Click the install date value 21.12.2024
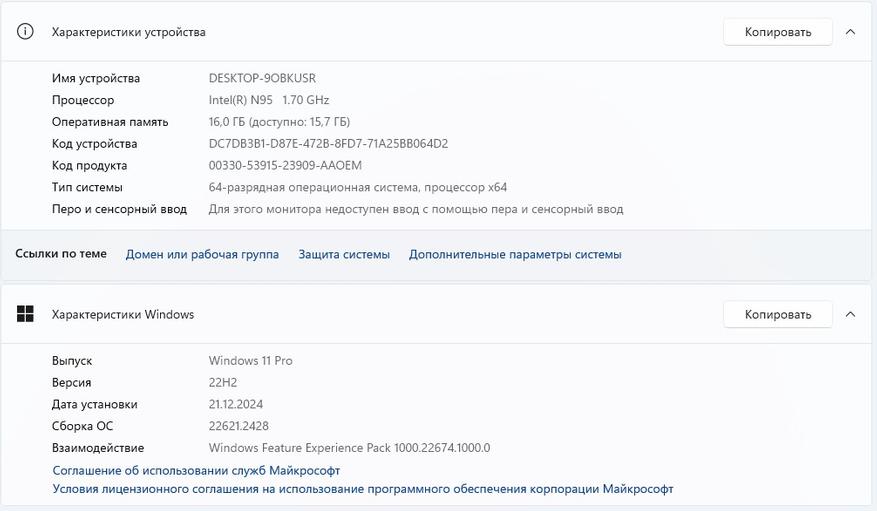The height and width of the screenshot is (511, 877). pyautogui.click(x=235, y=404)
